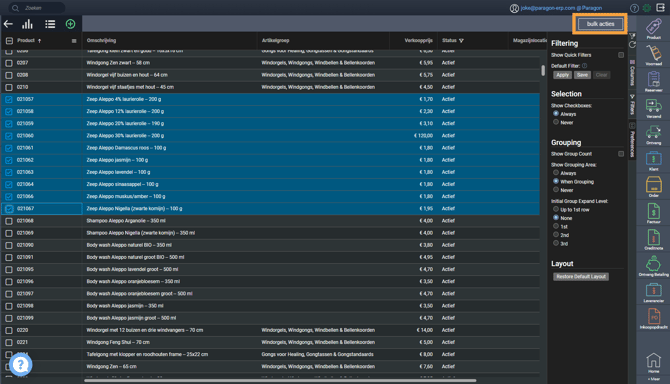Screen dimensions: 670x384
Task: Open the Product column menu icon
Action: 74,41
